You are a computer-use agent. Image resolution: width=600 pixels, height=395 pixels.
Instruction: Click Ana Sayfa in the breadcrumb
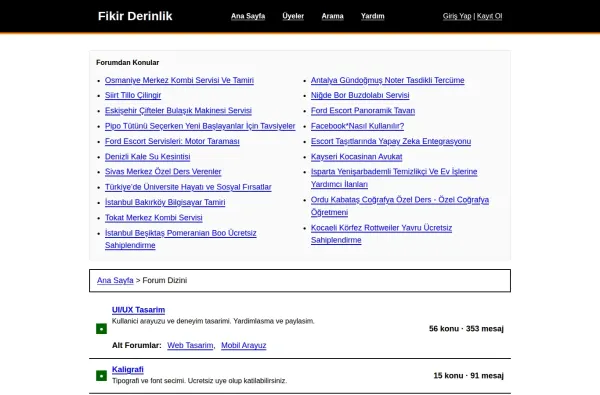click(x=115, y=280)
